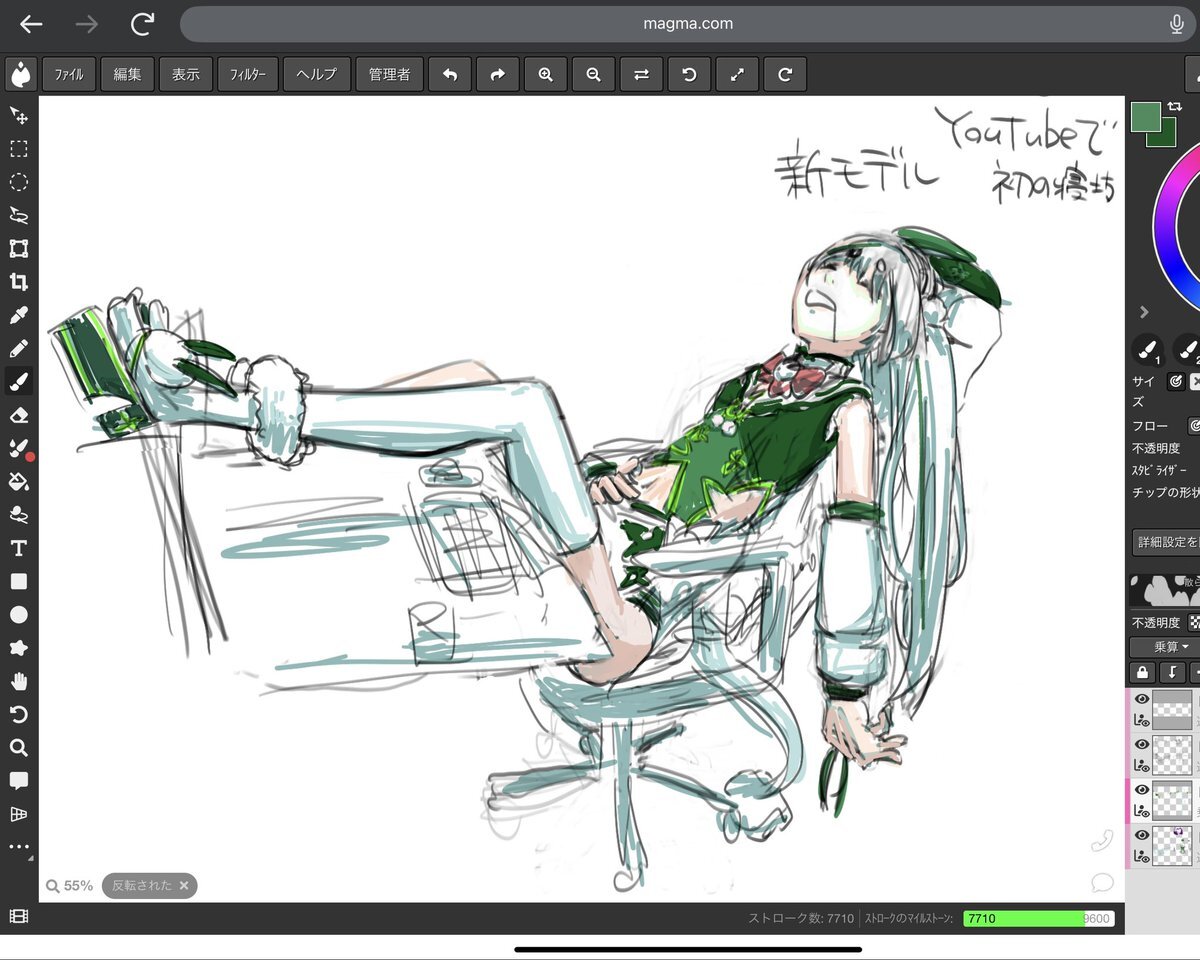Select the Eraser tool
The width and height of the screenshot is (1200, 960).
(x=18, y=415)
